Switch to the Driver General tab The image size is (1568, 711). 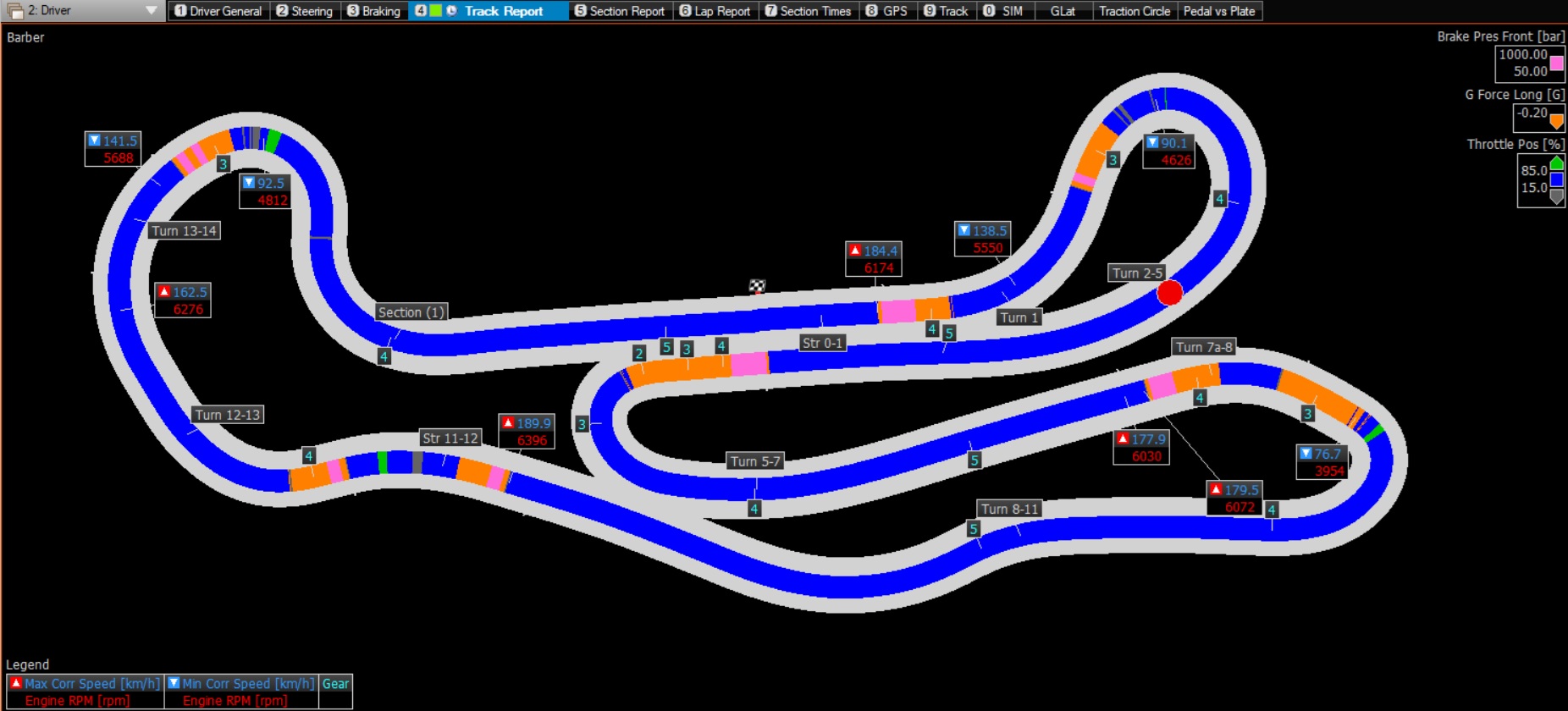tap(218, 11)
